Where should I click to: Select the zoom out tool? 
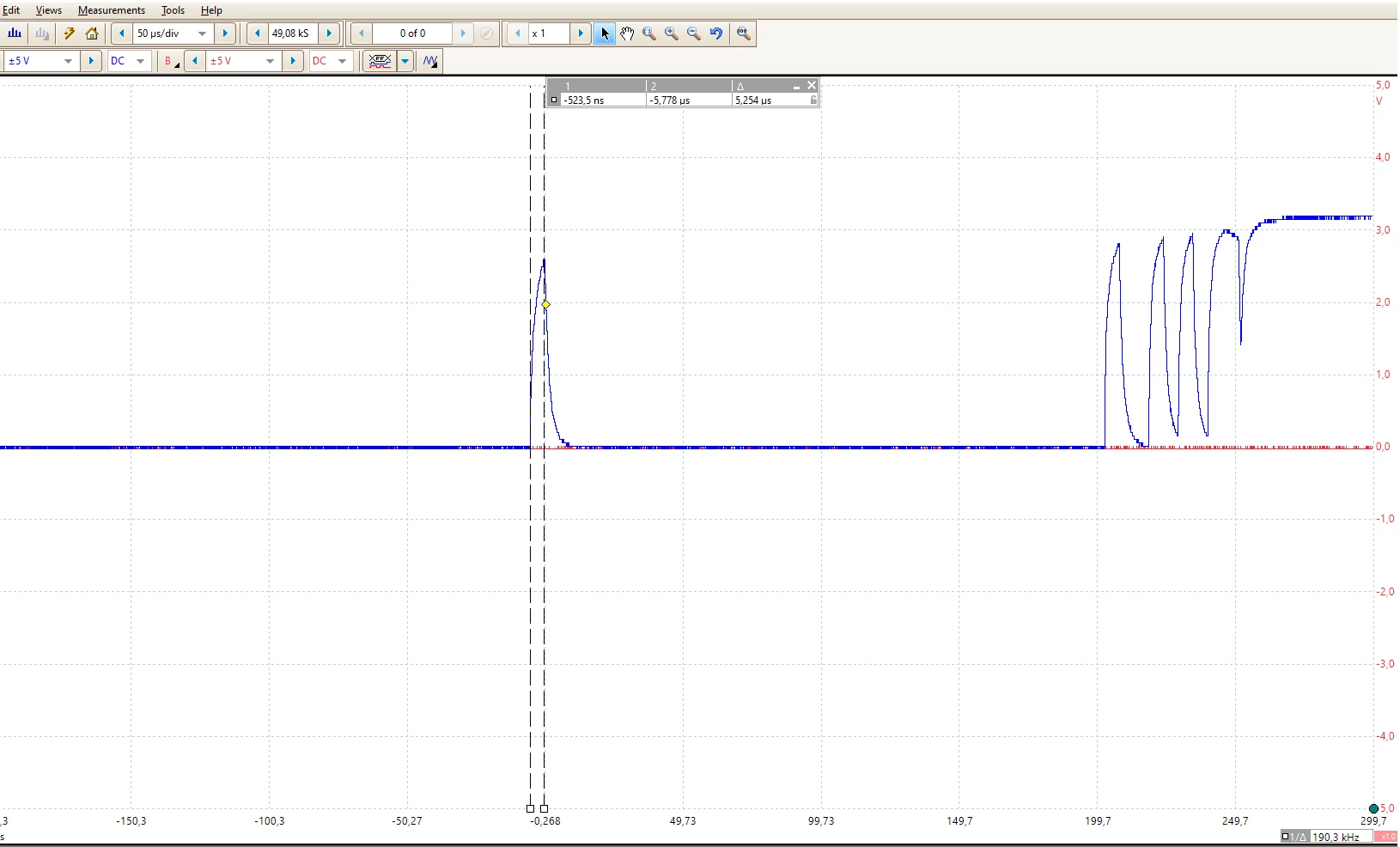(694, 34)
